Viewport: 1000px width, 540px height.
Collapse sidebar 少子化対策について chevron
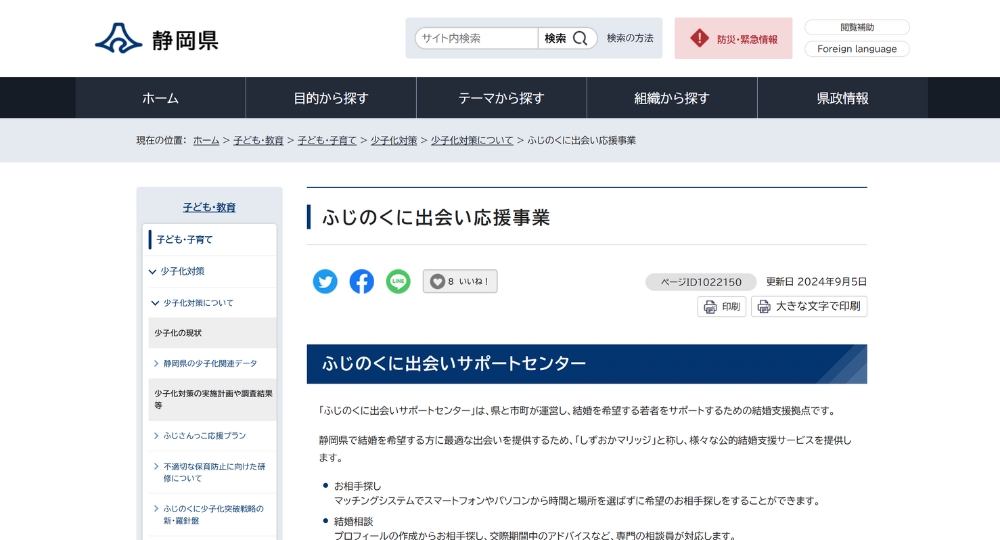click(155, 303)
